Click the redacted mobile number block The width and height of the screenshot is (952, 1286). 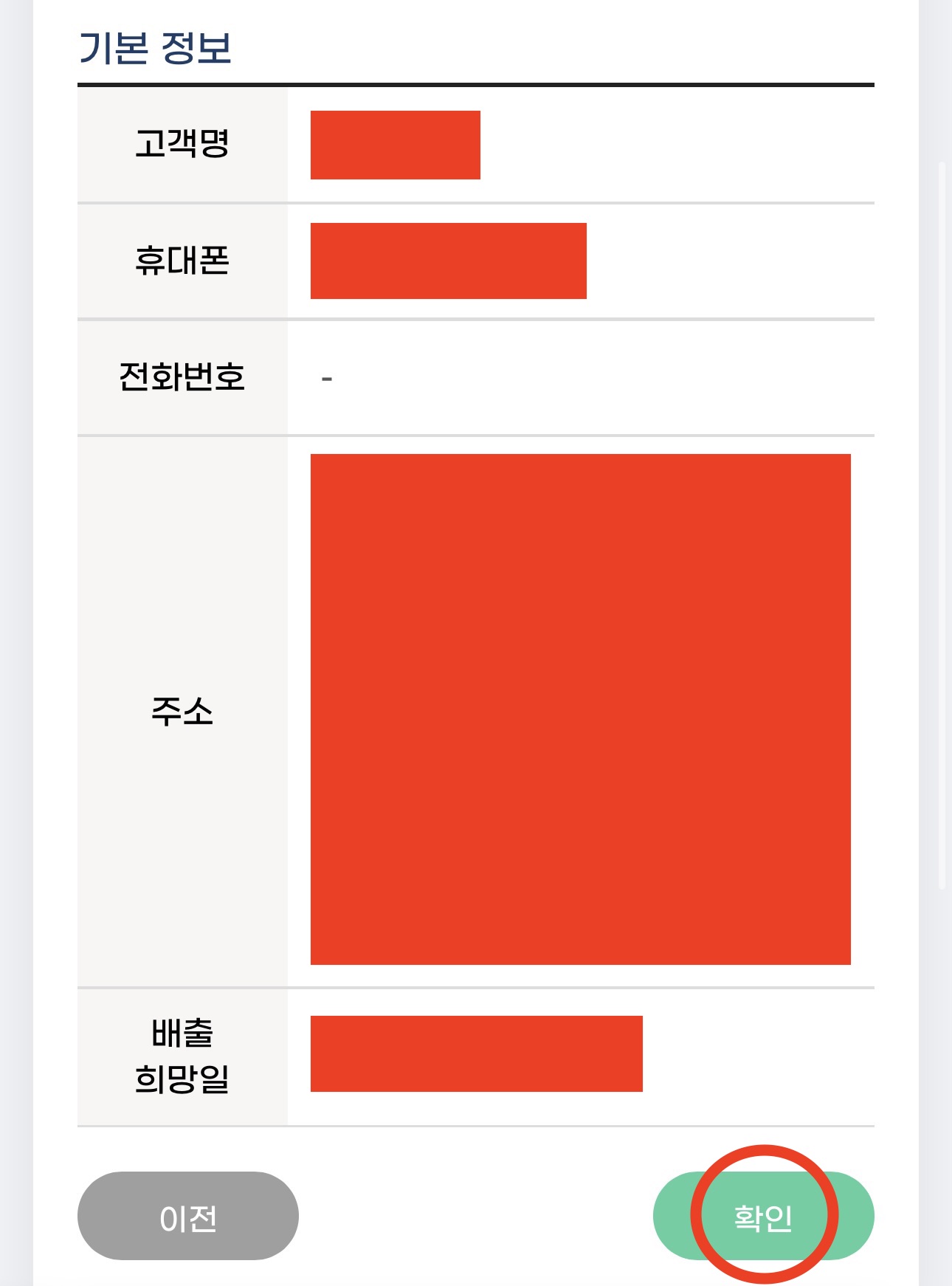pos(448,260)
